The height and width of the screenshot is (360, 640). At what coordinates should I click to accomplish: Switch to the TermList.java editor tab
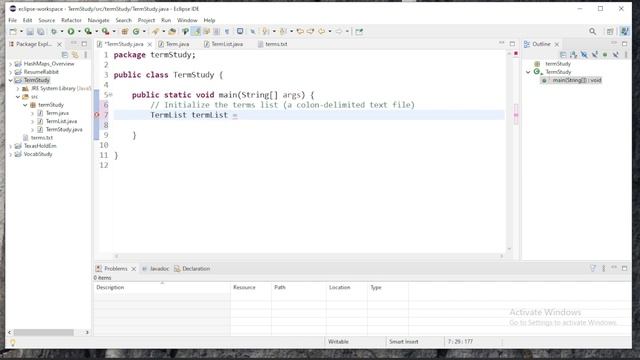coord(224,44)
